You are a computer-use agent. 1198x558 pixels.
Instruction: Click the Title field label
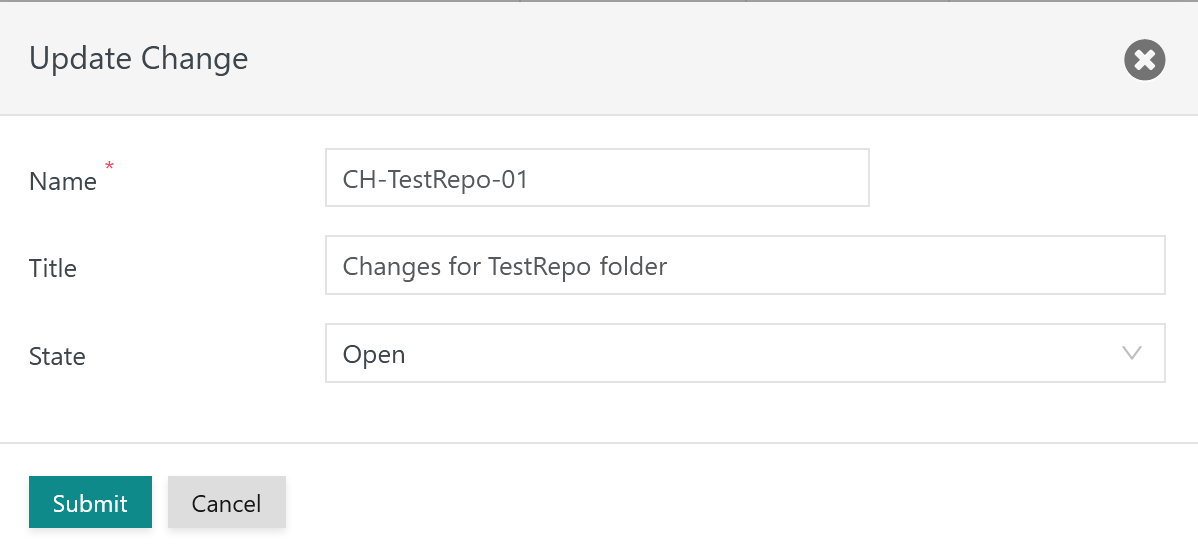coord(52,269)
